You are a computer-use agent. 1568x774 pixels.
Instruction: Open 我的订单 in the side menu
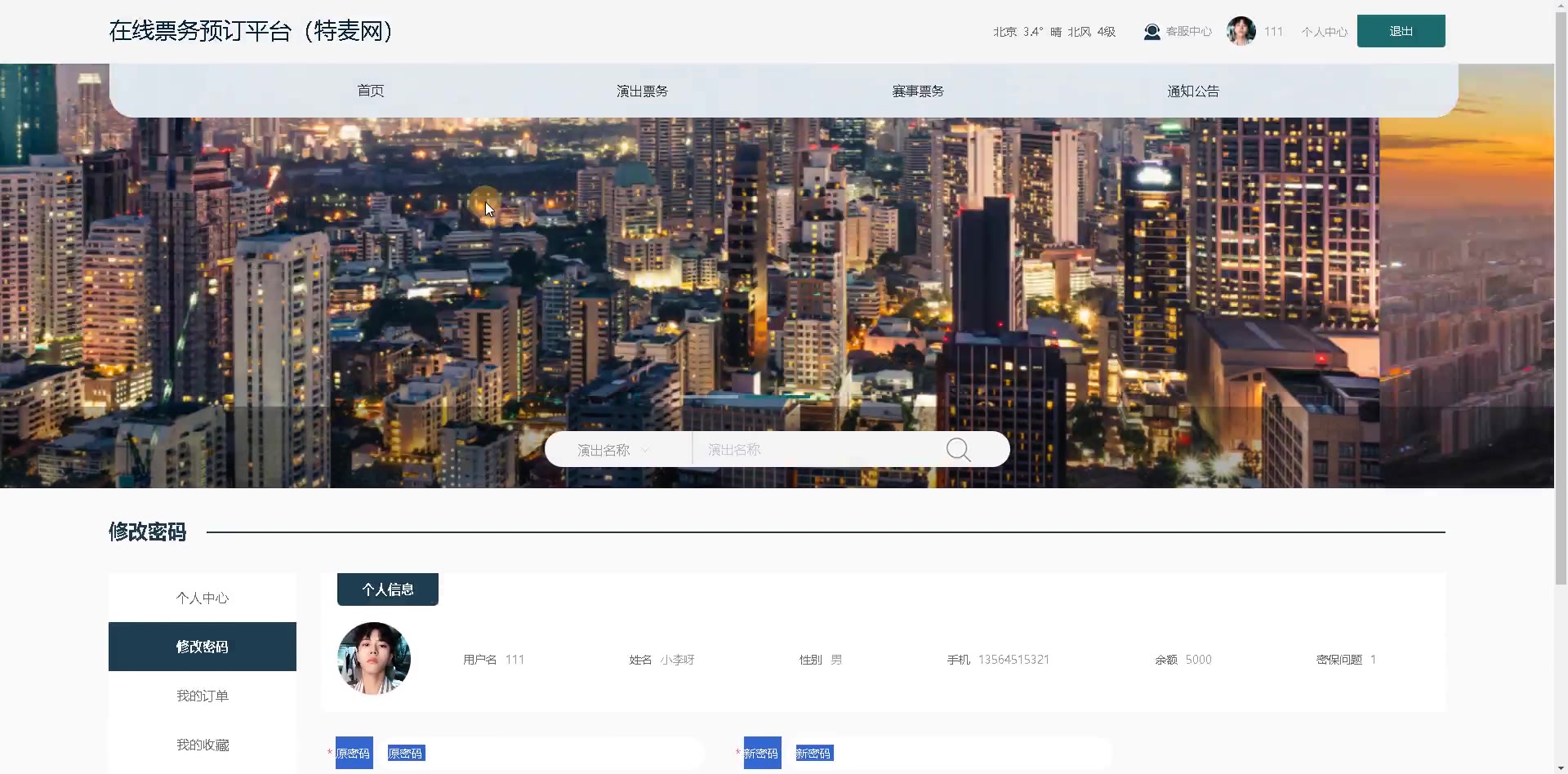click(x=203, y=696)
